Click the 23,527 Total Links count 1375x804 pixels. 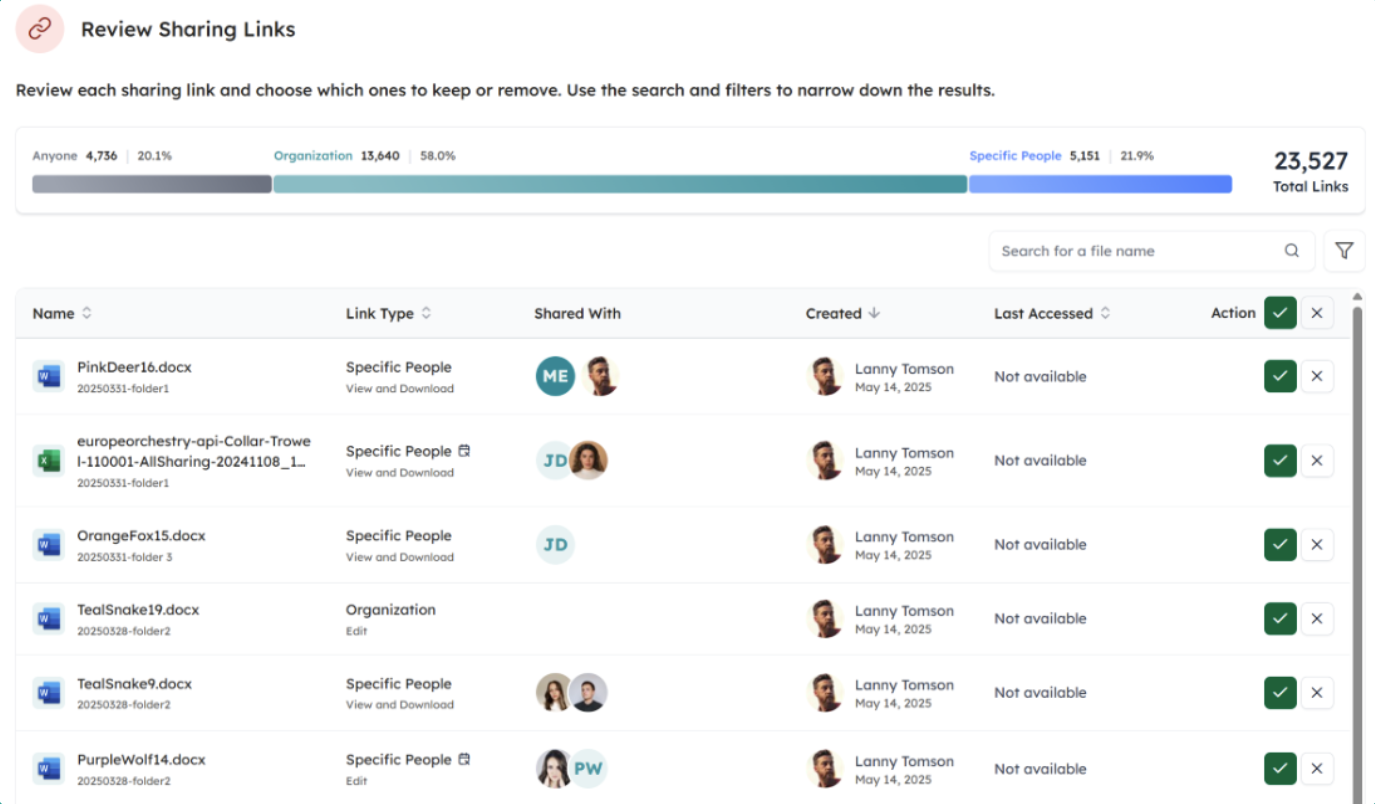tap(1310, 161)
